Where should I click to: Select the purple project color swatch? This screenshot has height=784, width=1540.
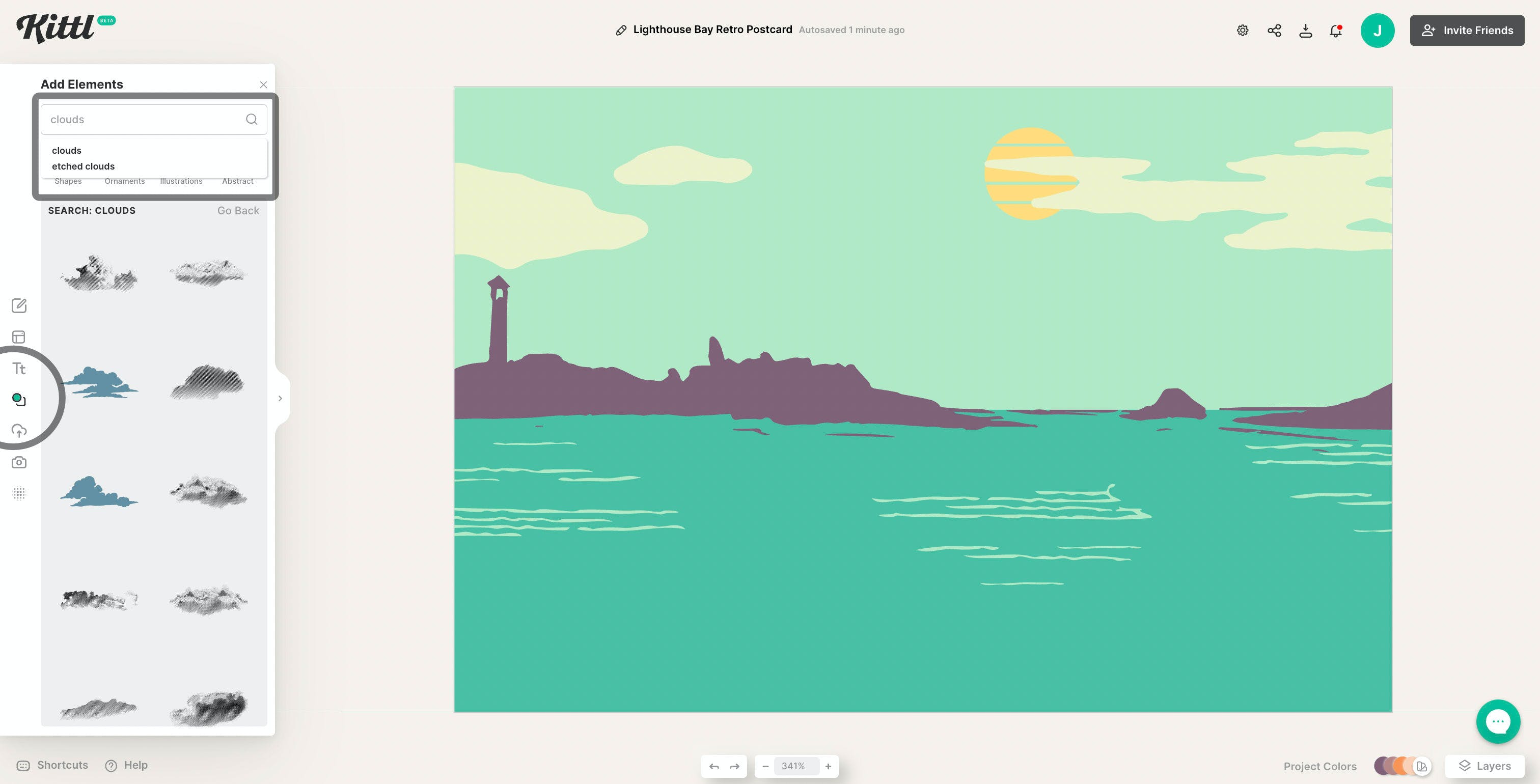click(1381, 766)
